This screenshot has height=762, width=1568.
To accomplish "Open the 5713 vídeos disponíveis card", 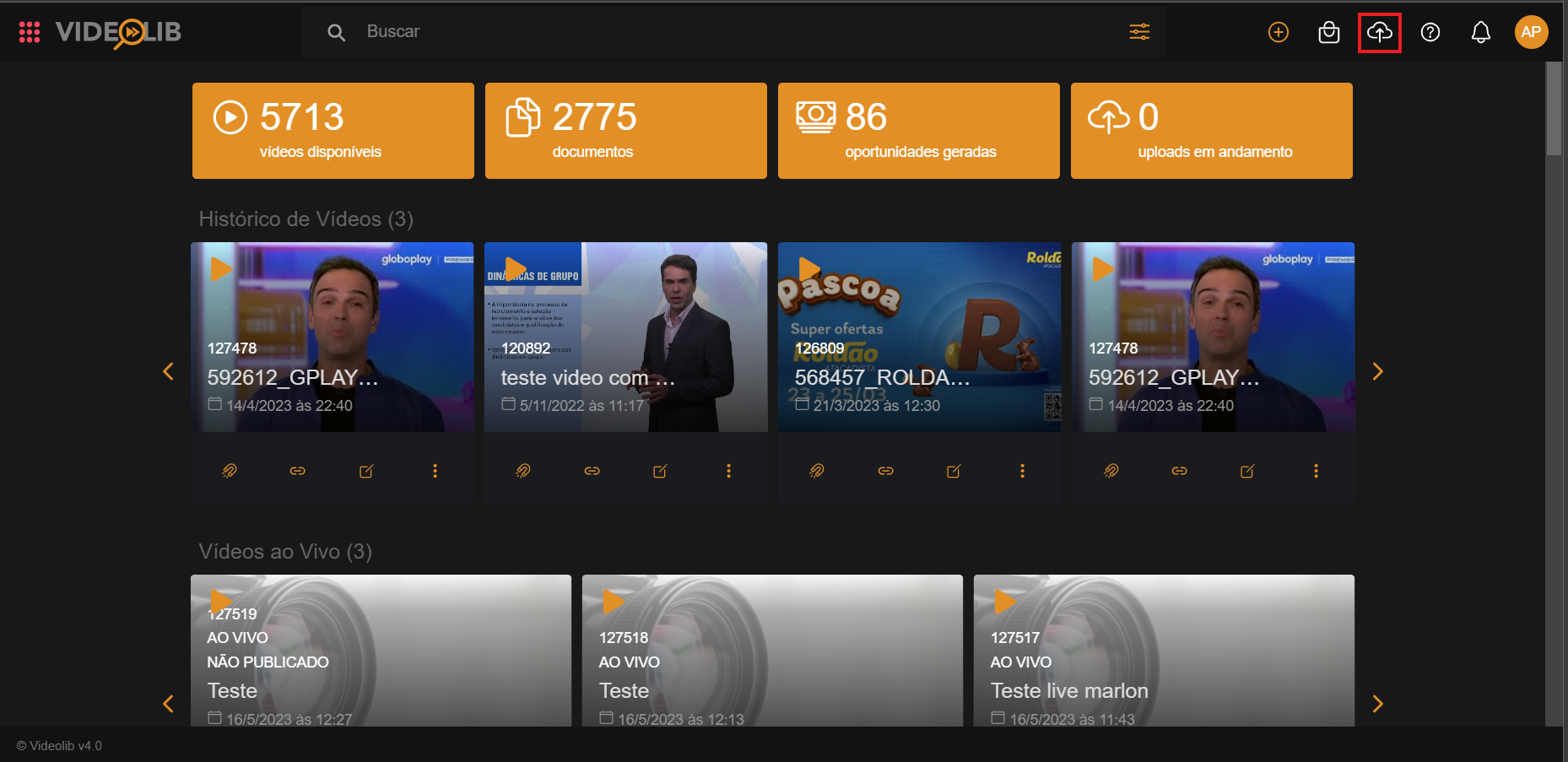I will [x=333, y=131].
